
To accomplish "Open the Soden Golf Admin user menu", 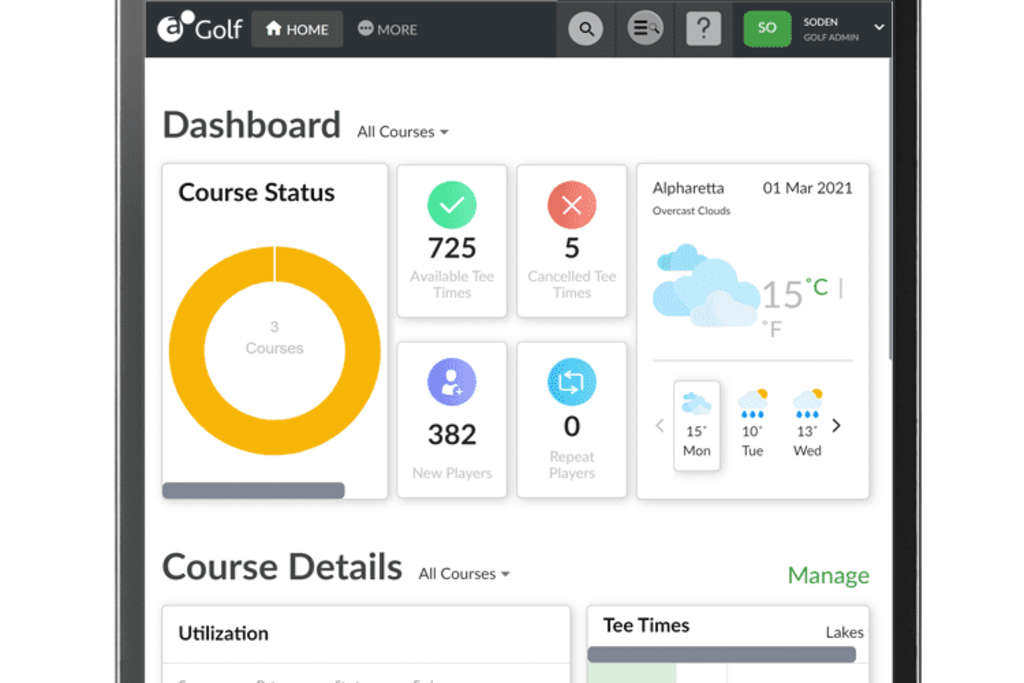I will point(878,28).
